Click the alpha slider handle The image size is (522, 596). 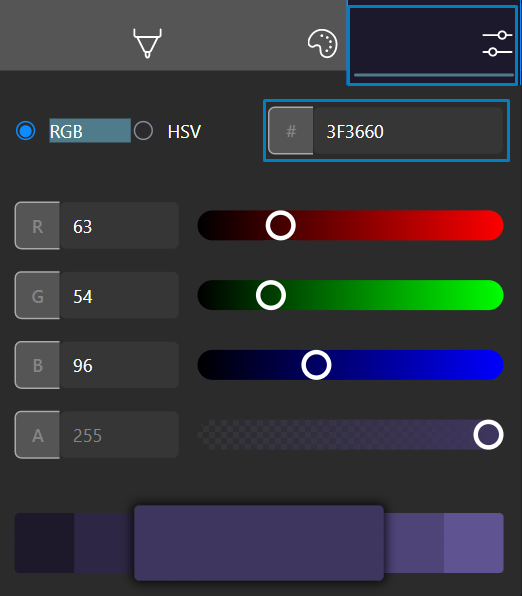[x=489, y=435]
